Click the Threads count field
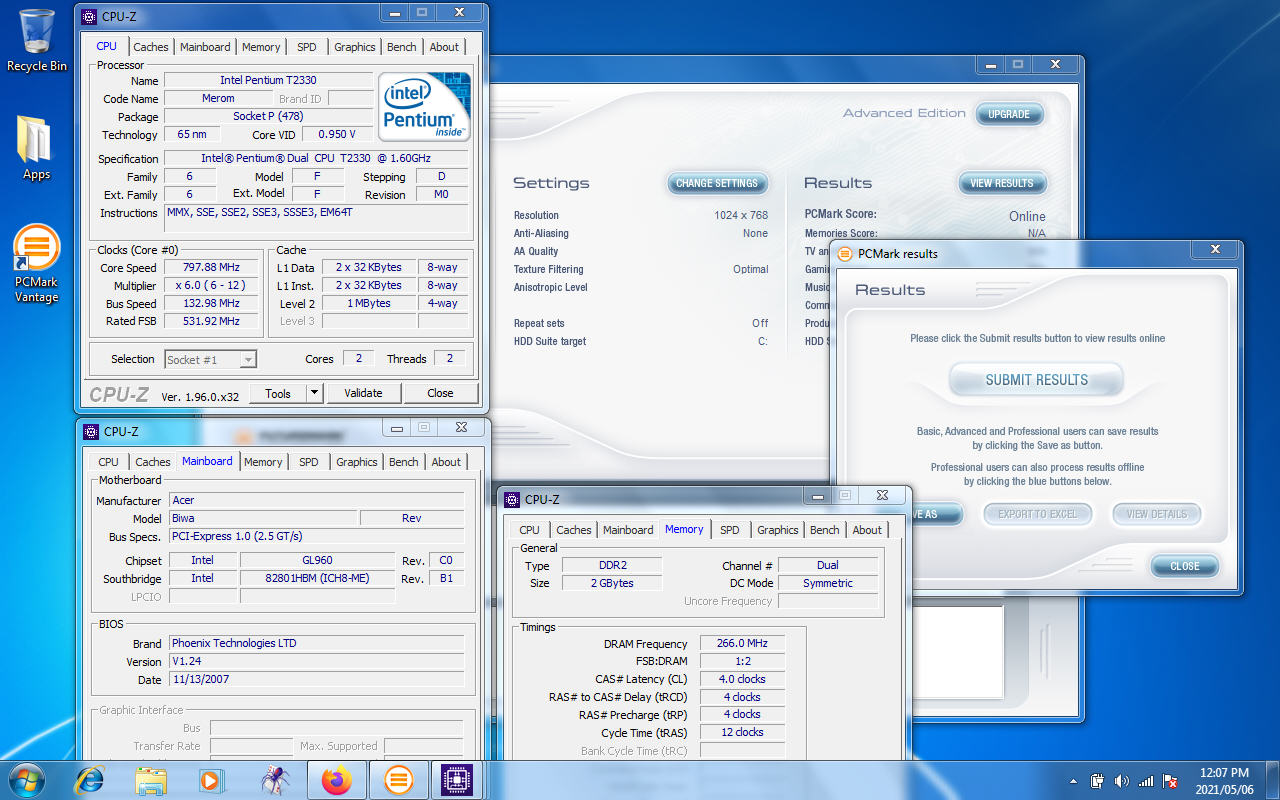Viewport: 1280px width, 800px height. pyautogui.click(x=450, y=358)
